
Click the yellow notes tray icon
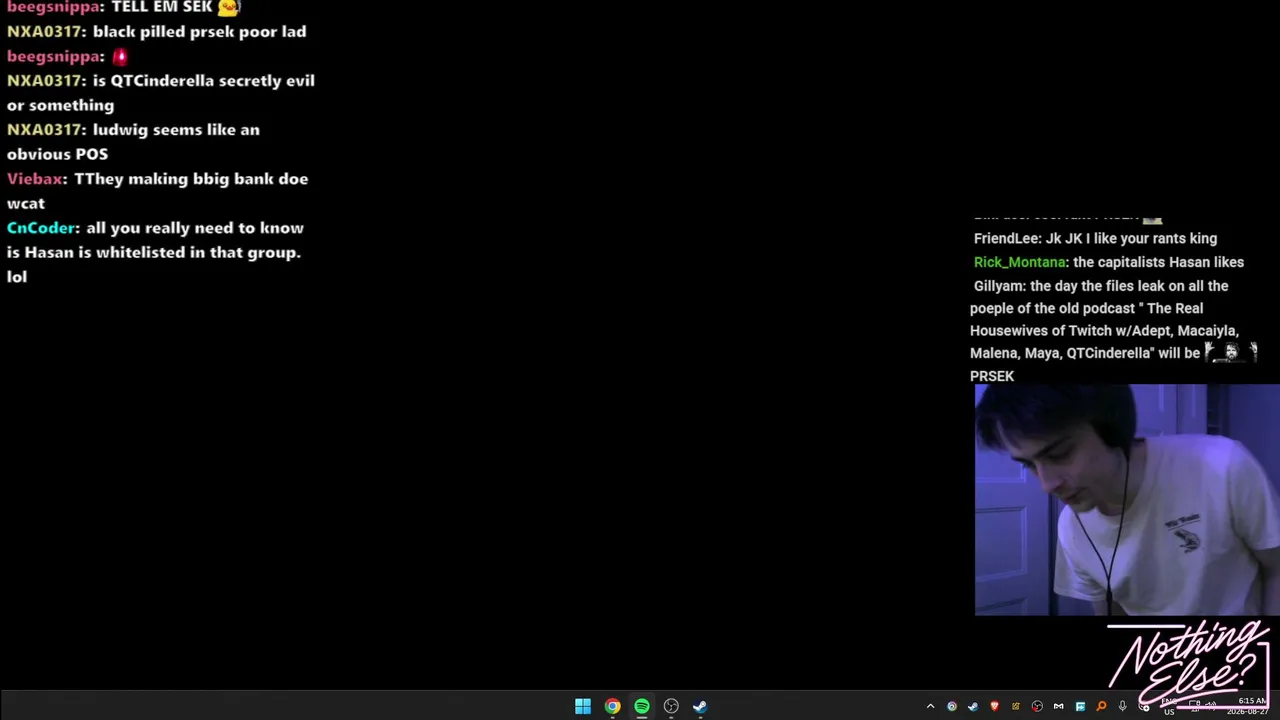click(x=1016, y=706)
